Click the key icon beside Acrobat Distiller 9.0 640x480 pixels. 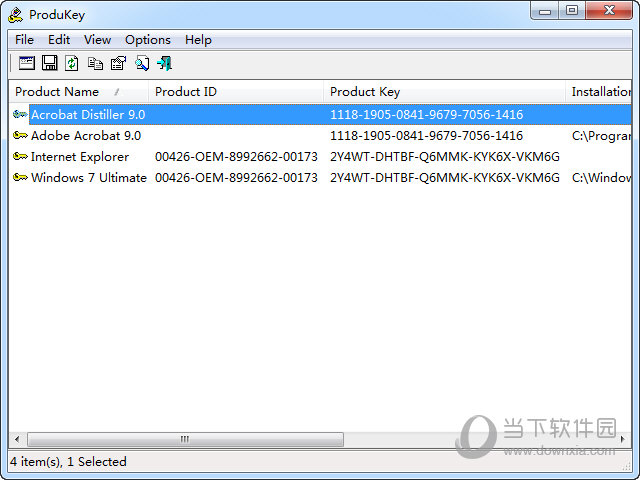point(20,114)
